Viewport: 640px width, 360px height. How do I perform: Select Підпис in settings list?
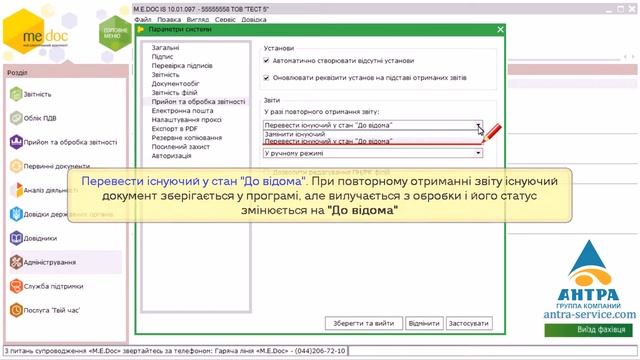coord(162,57)
